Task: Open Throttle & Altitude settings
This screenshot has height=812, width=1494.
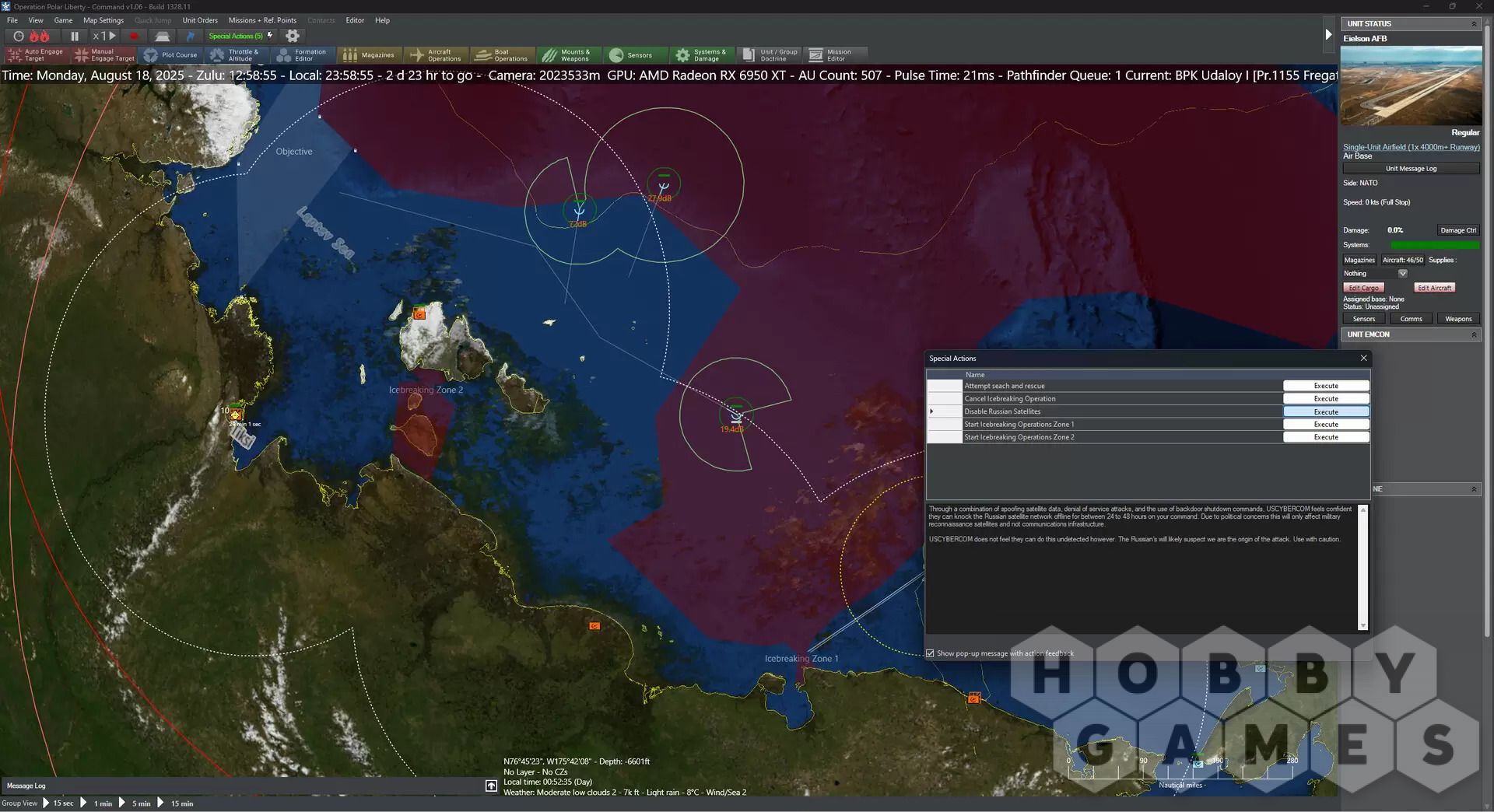Action: [237, 55]
